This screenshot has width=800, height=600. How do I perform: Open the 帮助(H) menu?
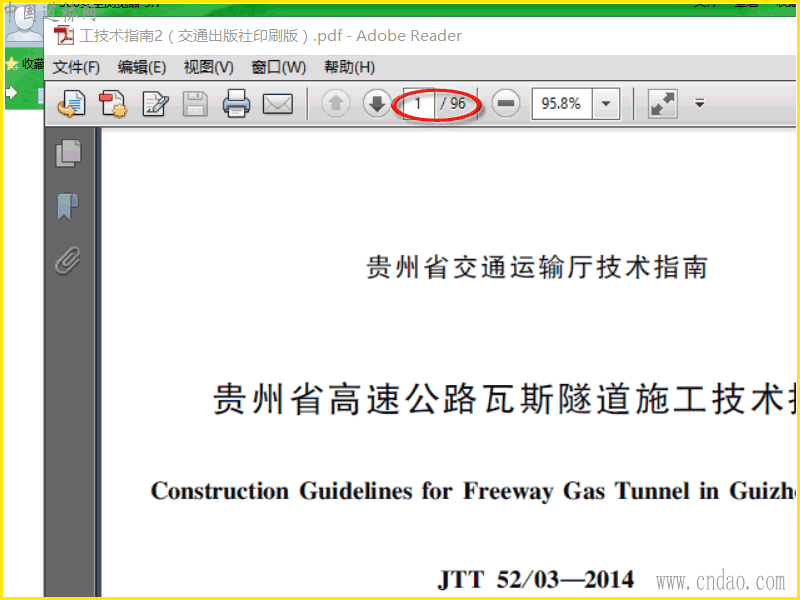tap(349, 67)
